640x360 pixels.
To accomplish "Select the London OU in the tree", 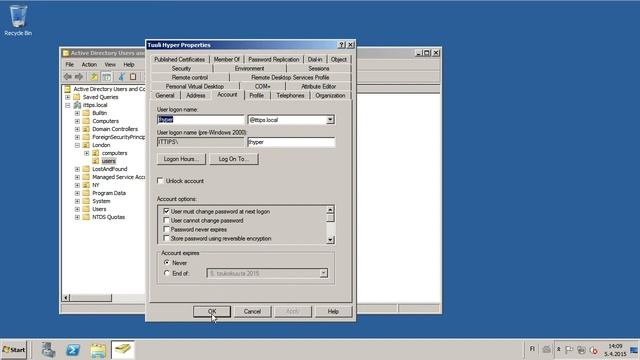I will pos(101,145).
